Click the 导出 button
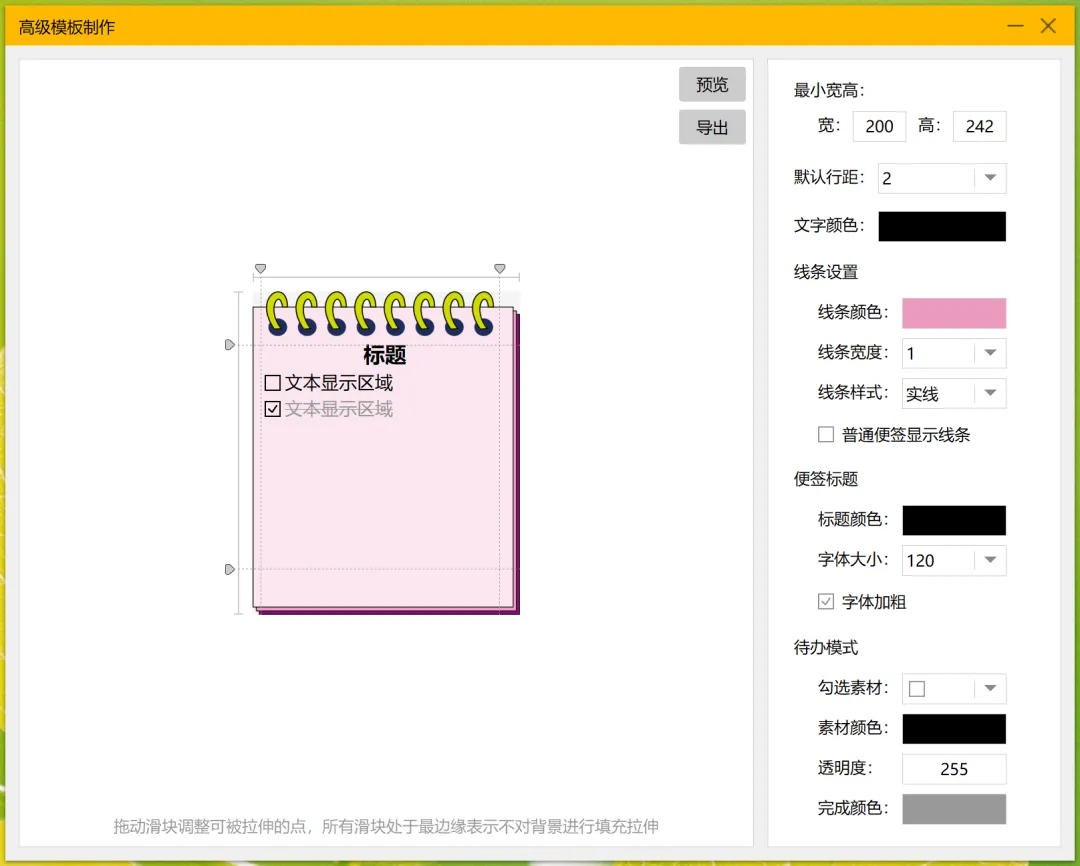Screen dimensions: 1080x866 712,128
